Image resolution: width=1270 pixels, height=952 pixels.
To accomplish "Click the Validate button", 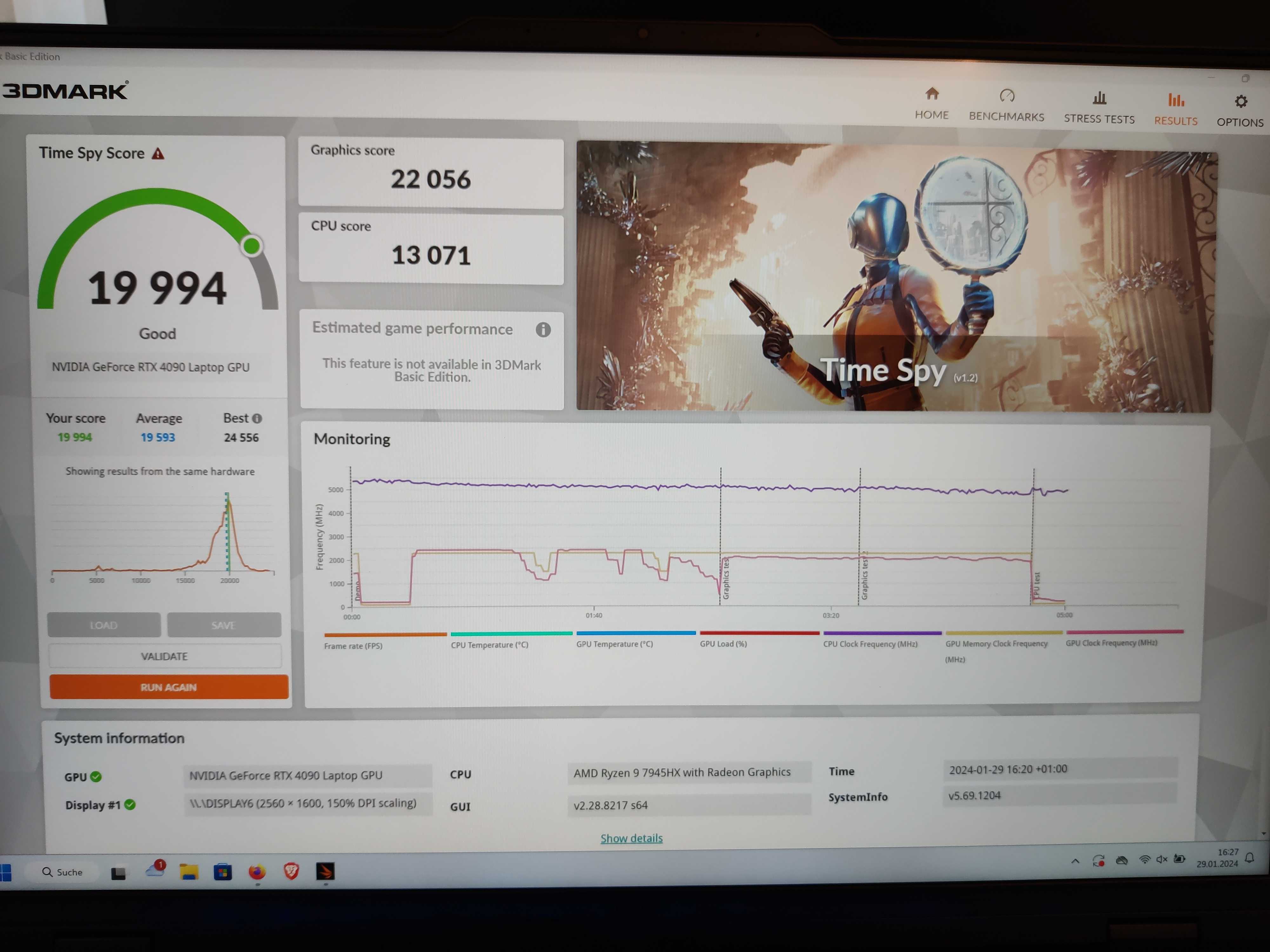I will pyautogui.click(x=165, y=656).
